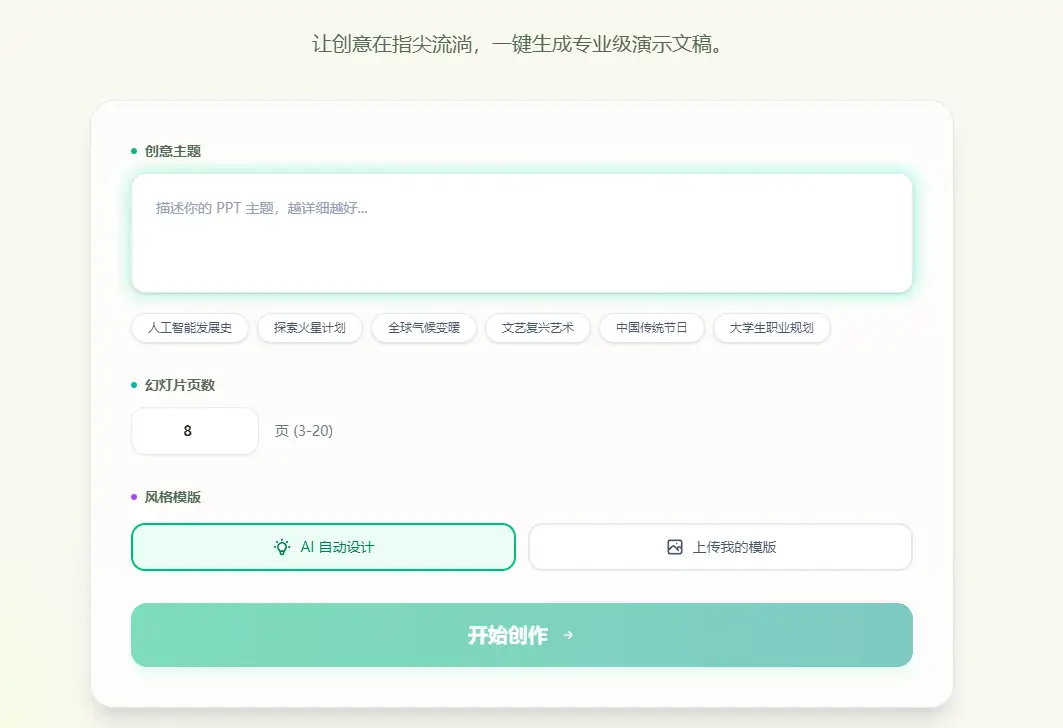1063x728 pixels.
Task: Click the purple dot beside 风格模版
Action: click(132, 496)
